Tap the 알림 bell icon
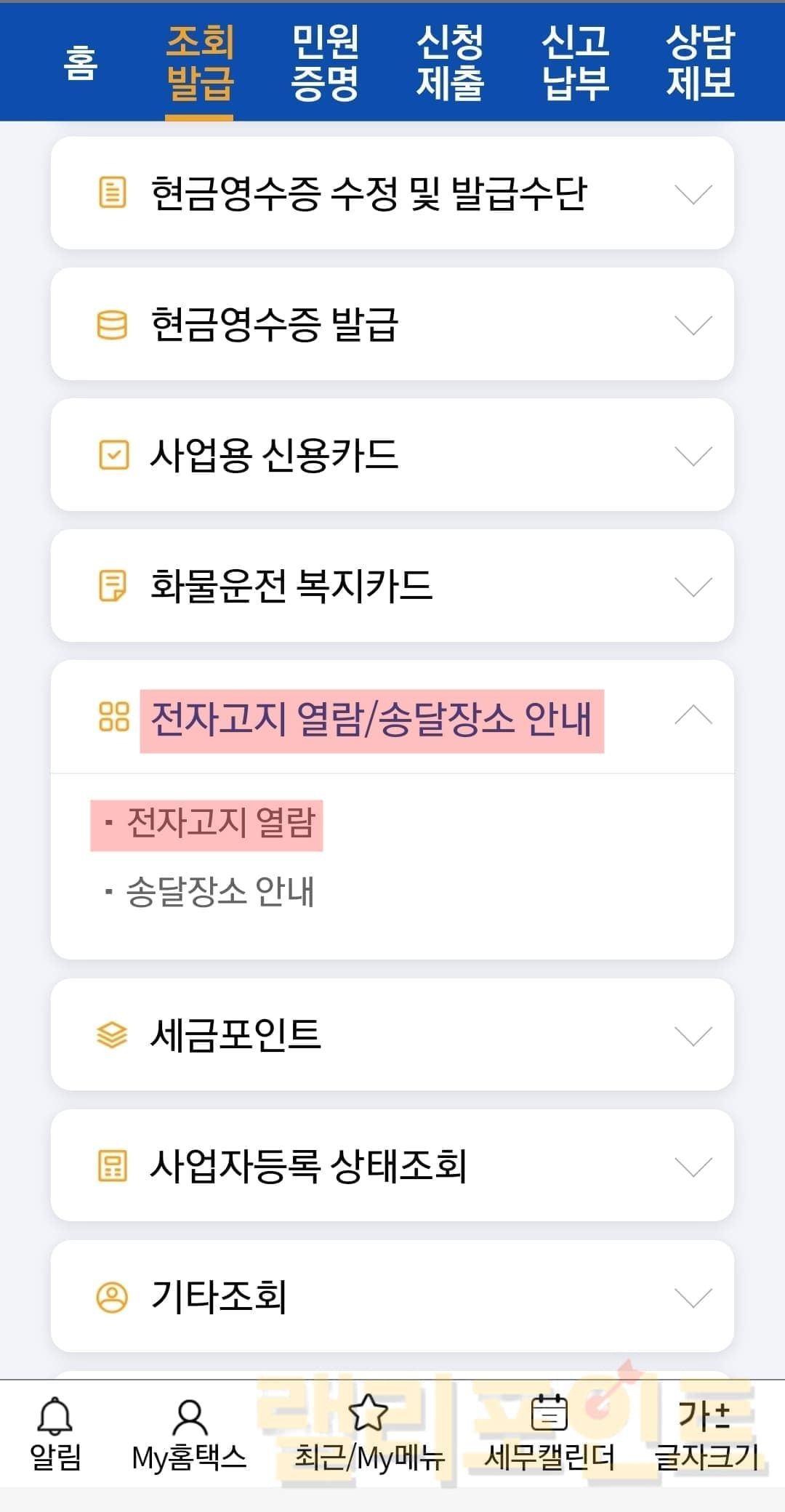Viewport: 785px width, 1512px height. (x=55, y=1415)
